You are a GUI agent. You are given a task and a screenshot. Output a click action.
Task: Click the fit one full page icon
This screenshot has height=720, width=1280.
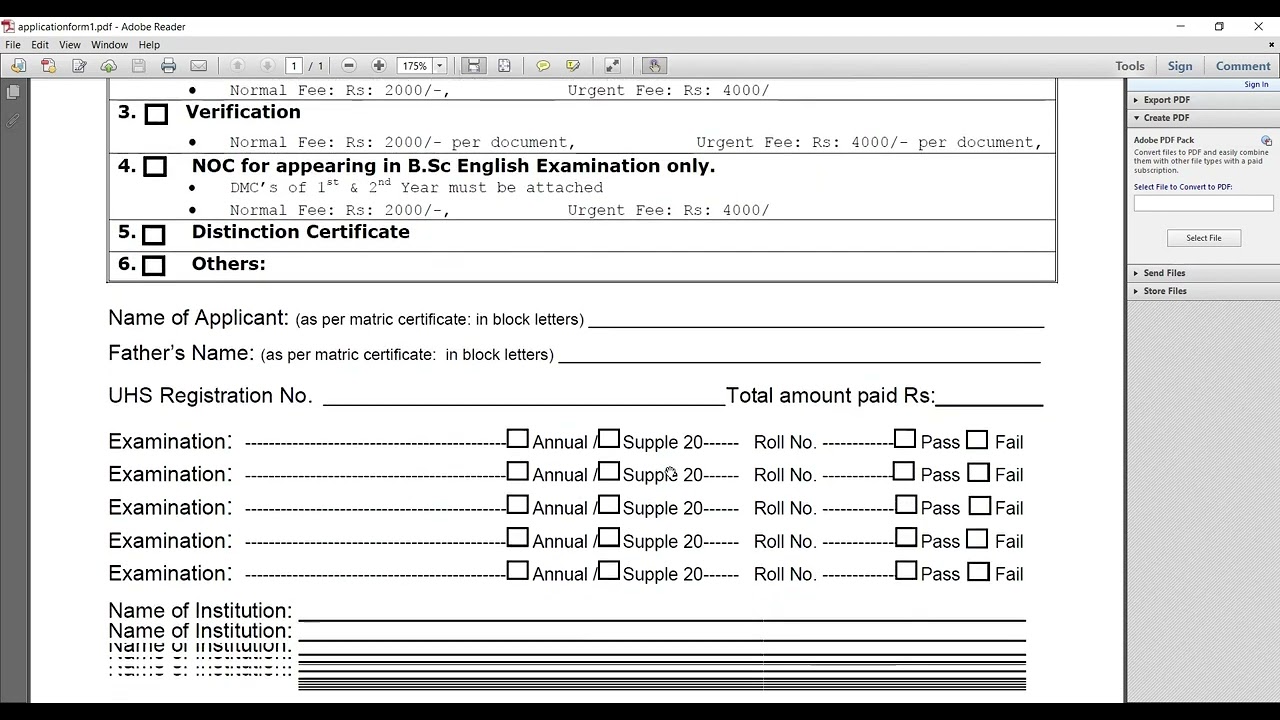[504, 66]
